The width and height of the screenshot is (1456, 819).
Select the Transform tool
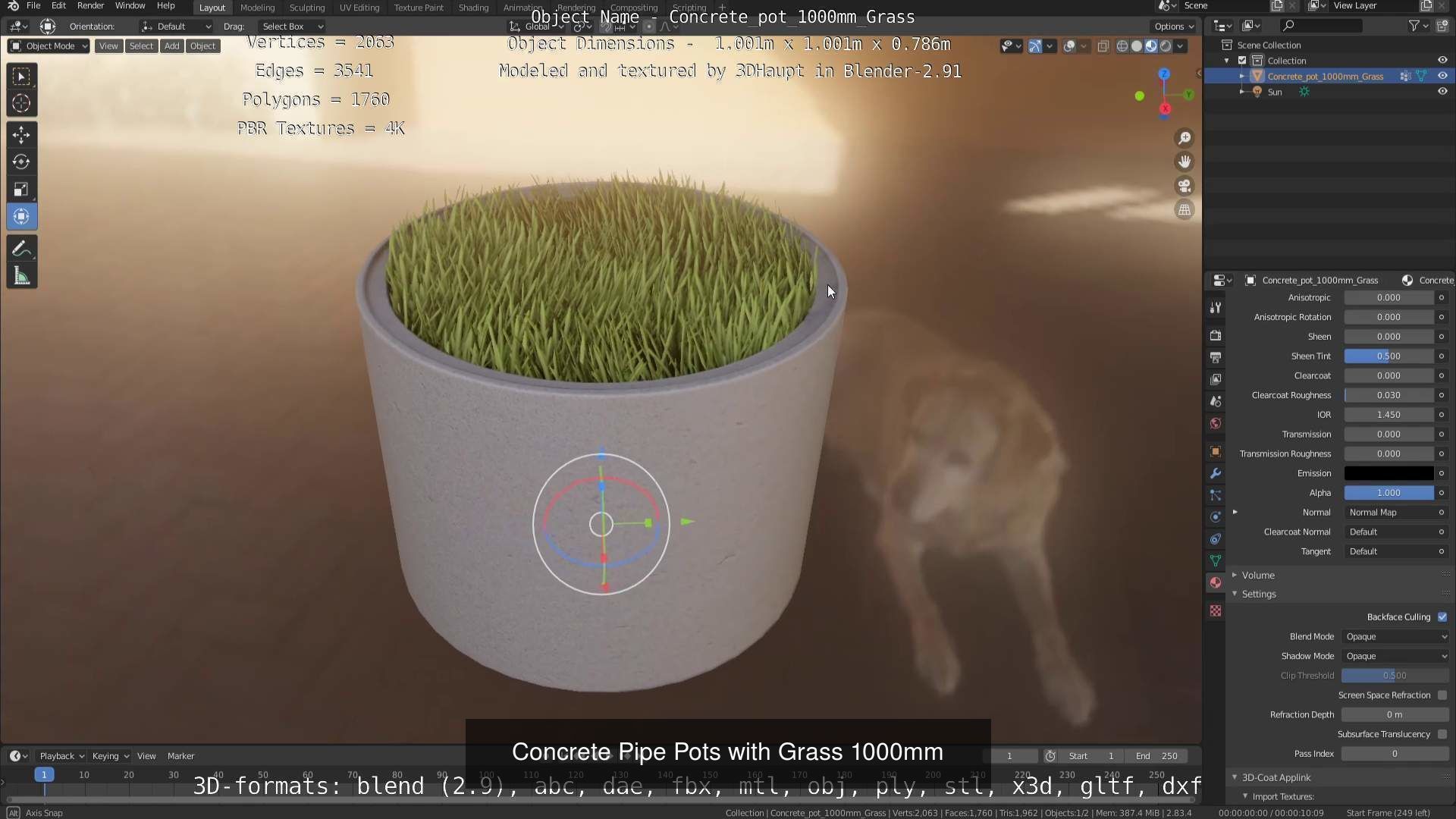pyautogui.click(x=21, y=217)
